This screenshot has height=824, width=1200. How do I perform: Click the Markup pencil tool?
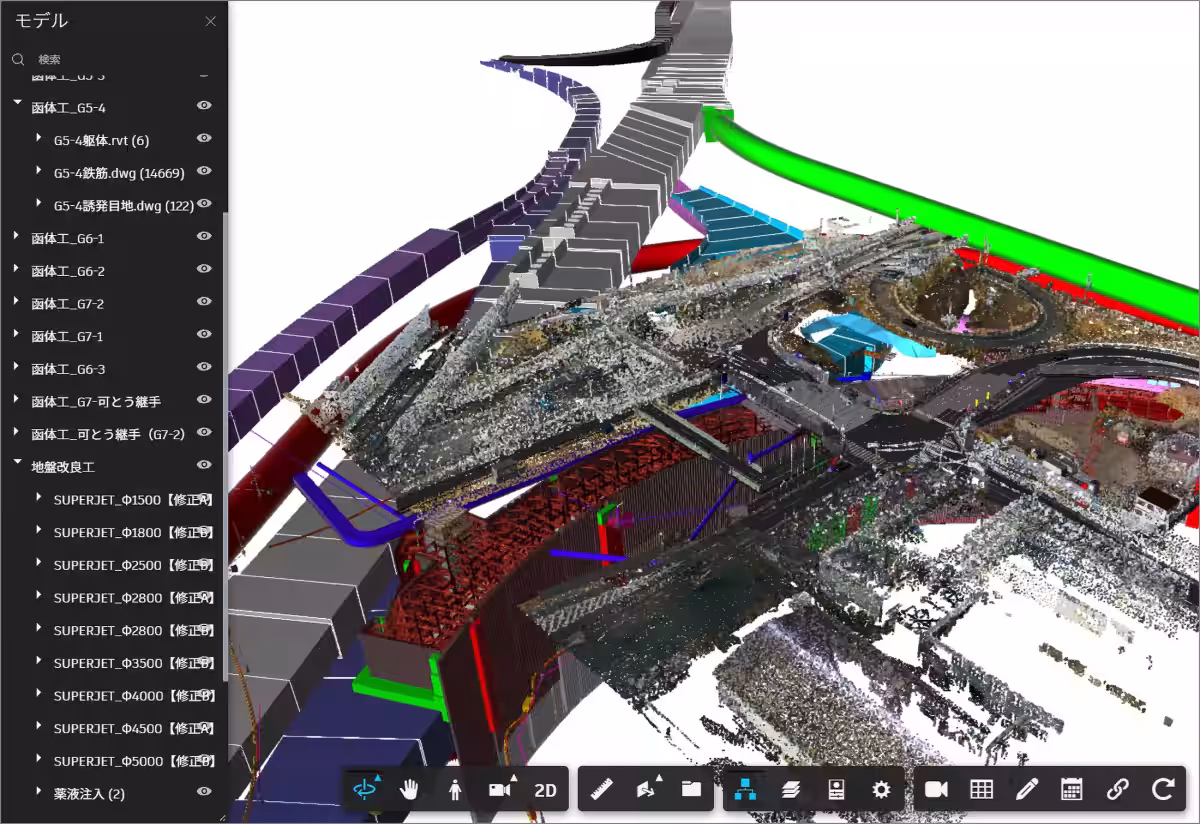click(x=1026, y=789)
